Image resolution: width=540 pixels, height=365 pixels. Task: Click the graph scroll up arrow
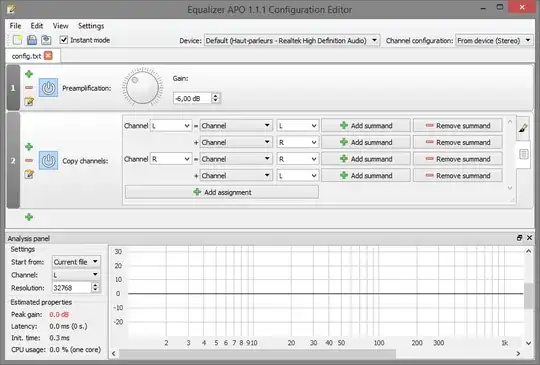[x=529, y=251]
